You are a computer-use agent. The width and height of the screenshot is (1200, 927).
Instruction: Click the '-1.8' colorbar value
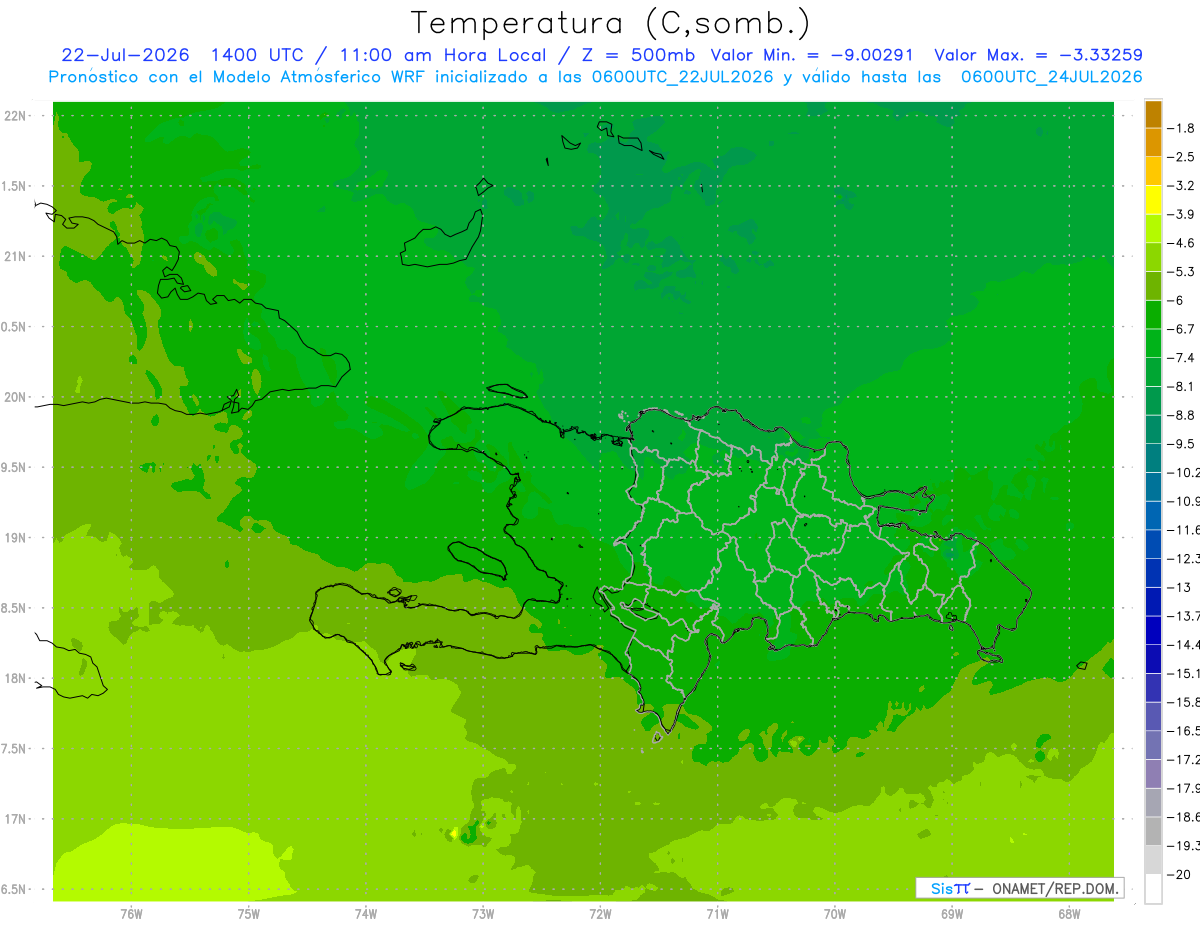[x=1183, y=128]
